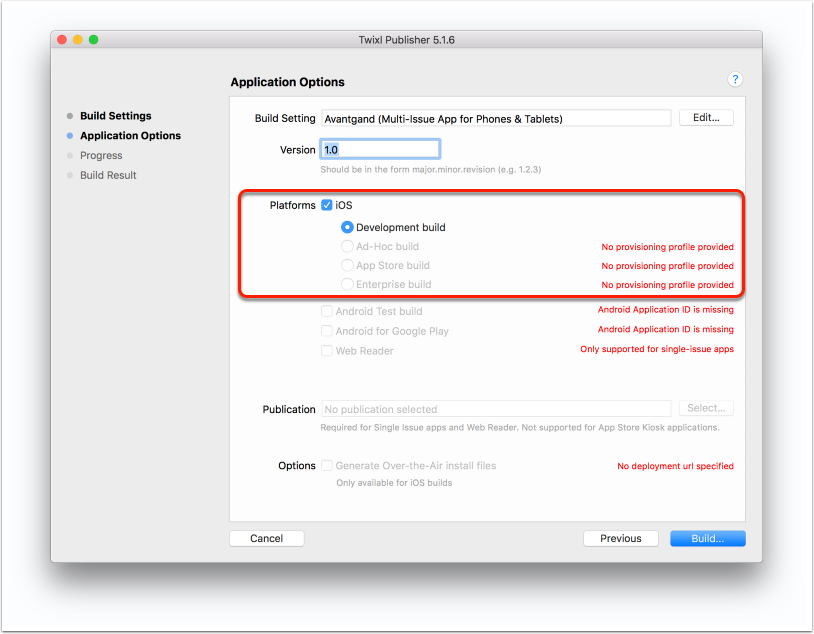Click the 'Application Options' page heading

point(287,82)
